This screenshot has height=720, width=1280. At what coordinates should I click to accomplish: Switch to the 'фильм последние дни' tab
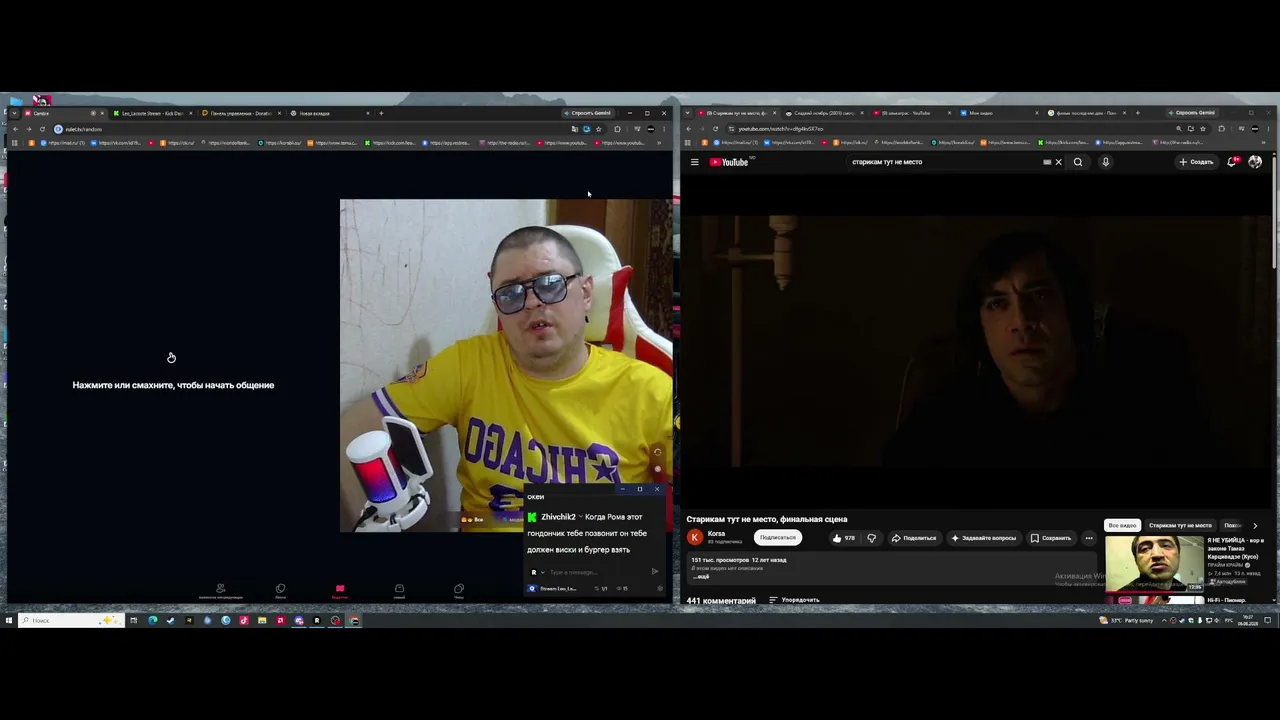click(1087, 113)
